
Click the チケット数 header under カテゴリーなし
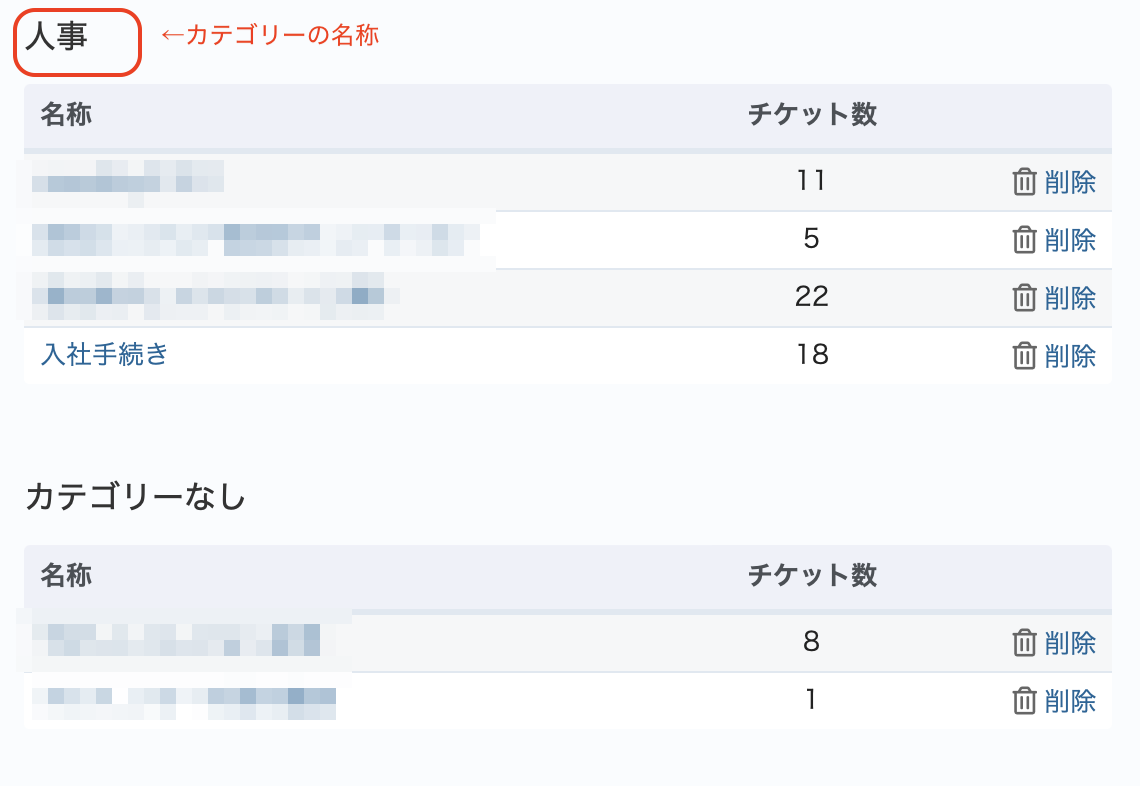(x=812, y=576)
